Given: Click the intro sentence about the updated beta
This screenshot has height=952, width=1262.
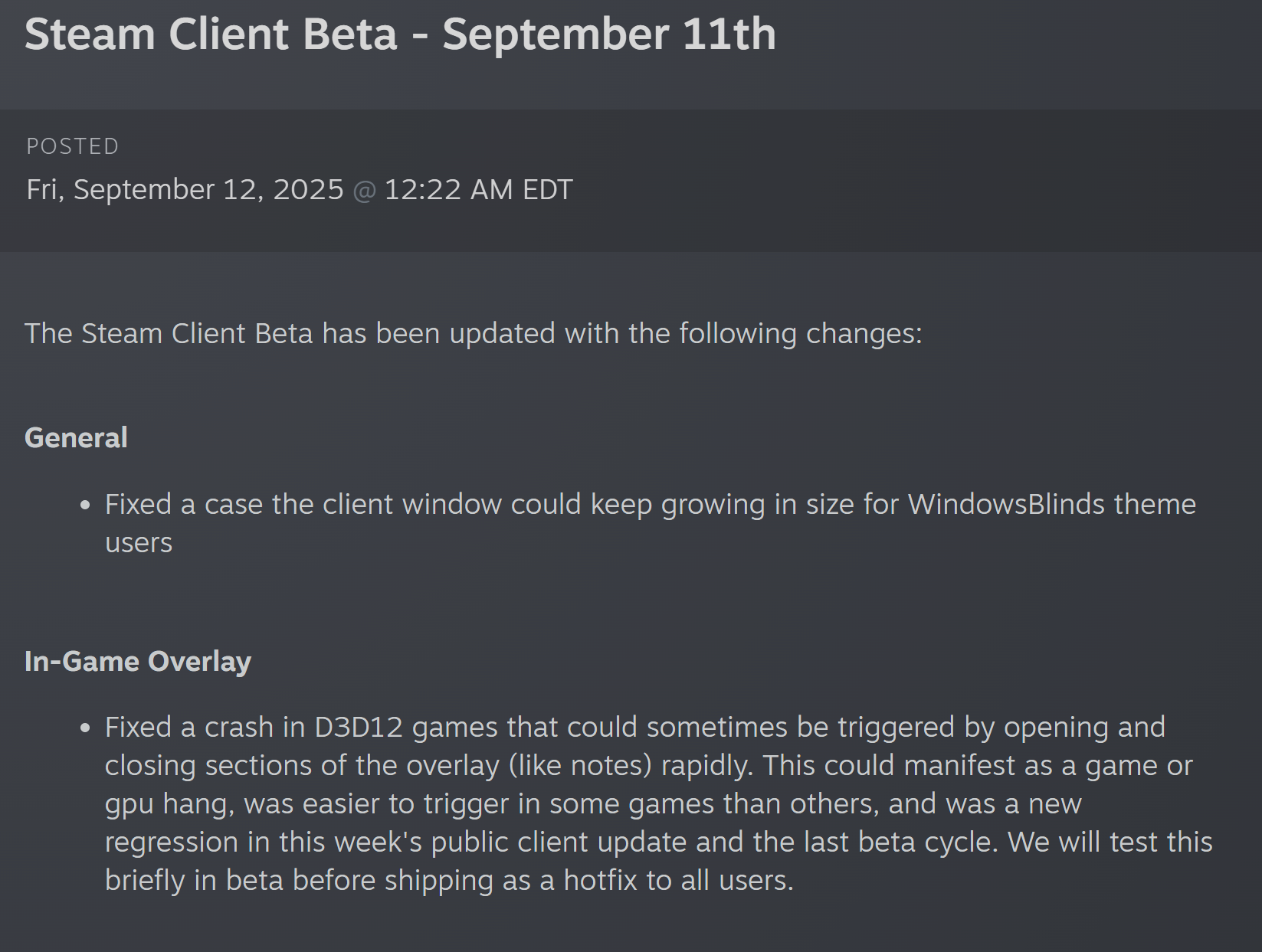Looking at the screenshot, I should click(x=473, y=334).
